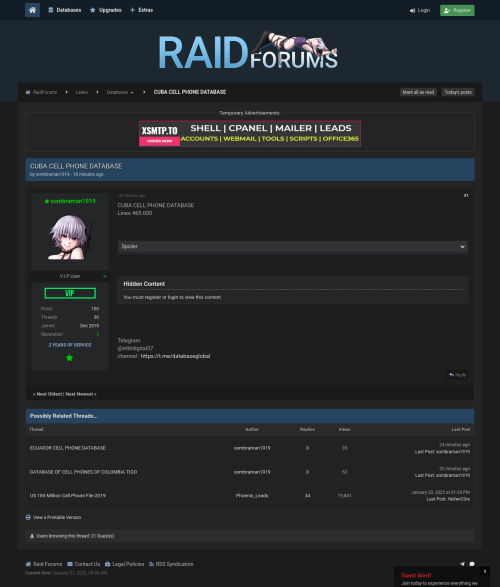
Task: Open the XSMTP.TO advertisement banner
Action: pos(250,133)
